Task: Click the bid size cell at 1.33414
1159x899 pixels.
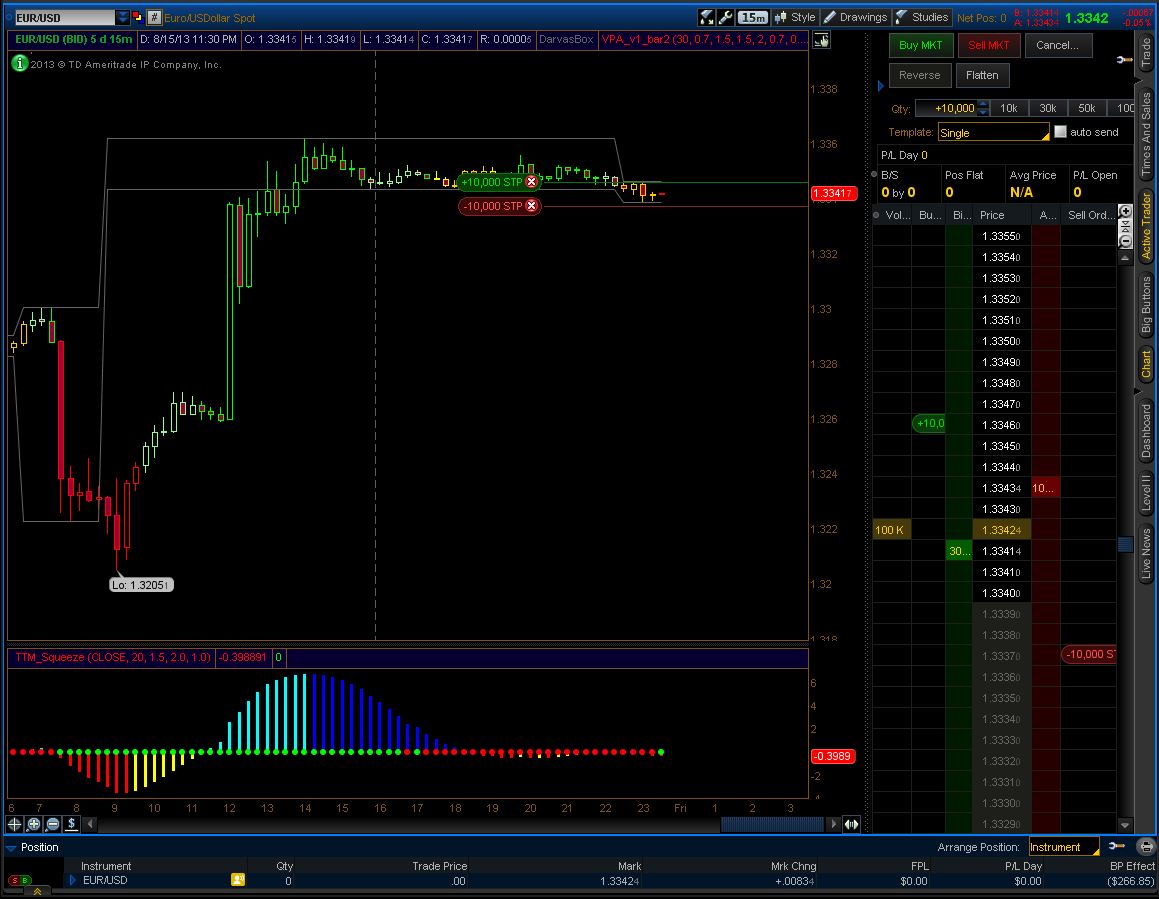Action: 959,551
